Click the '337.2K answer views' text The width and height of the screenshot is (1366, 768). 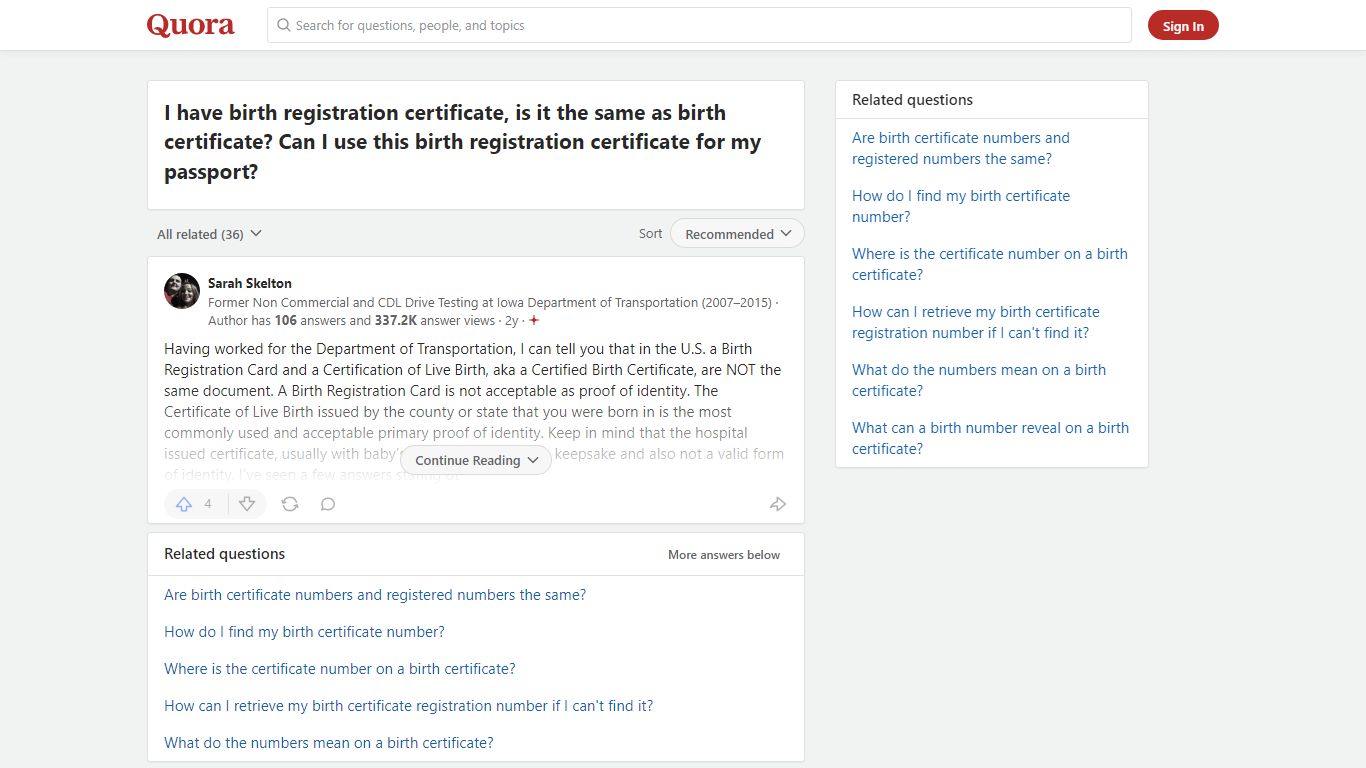[x=435, y=321]
